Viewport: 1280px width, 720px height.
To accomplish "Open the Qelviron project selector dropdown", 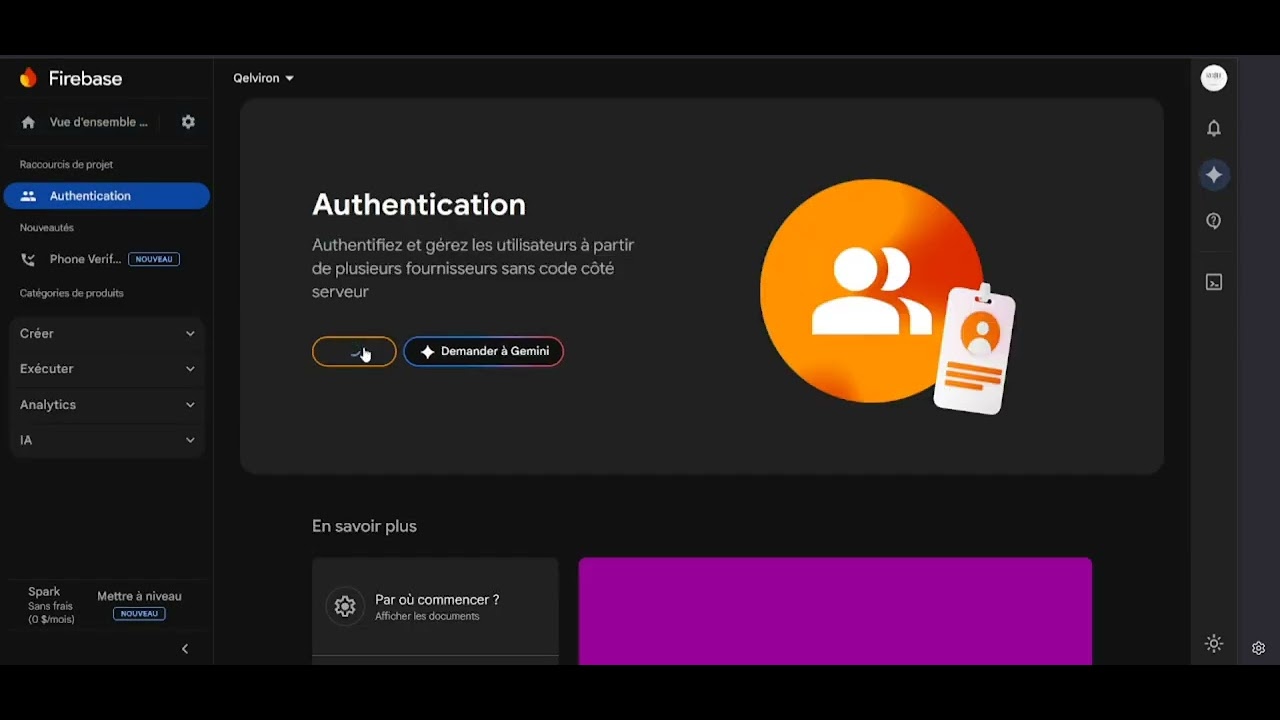I will 263,78.
